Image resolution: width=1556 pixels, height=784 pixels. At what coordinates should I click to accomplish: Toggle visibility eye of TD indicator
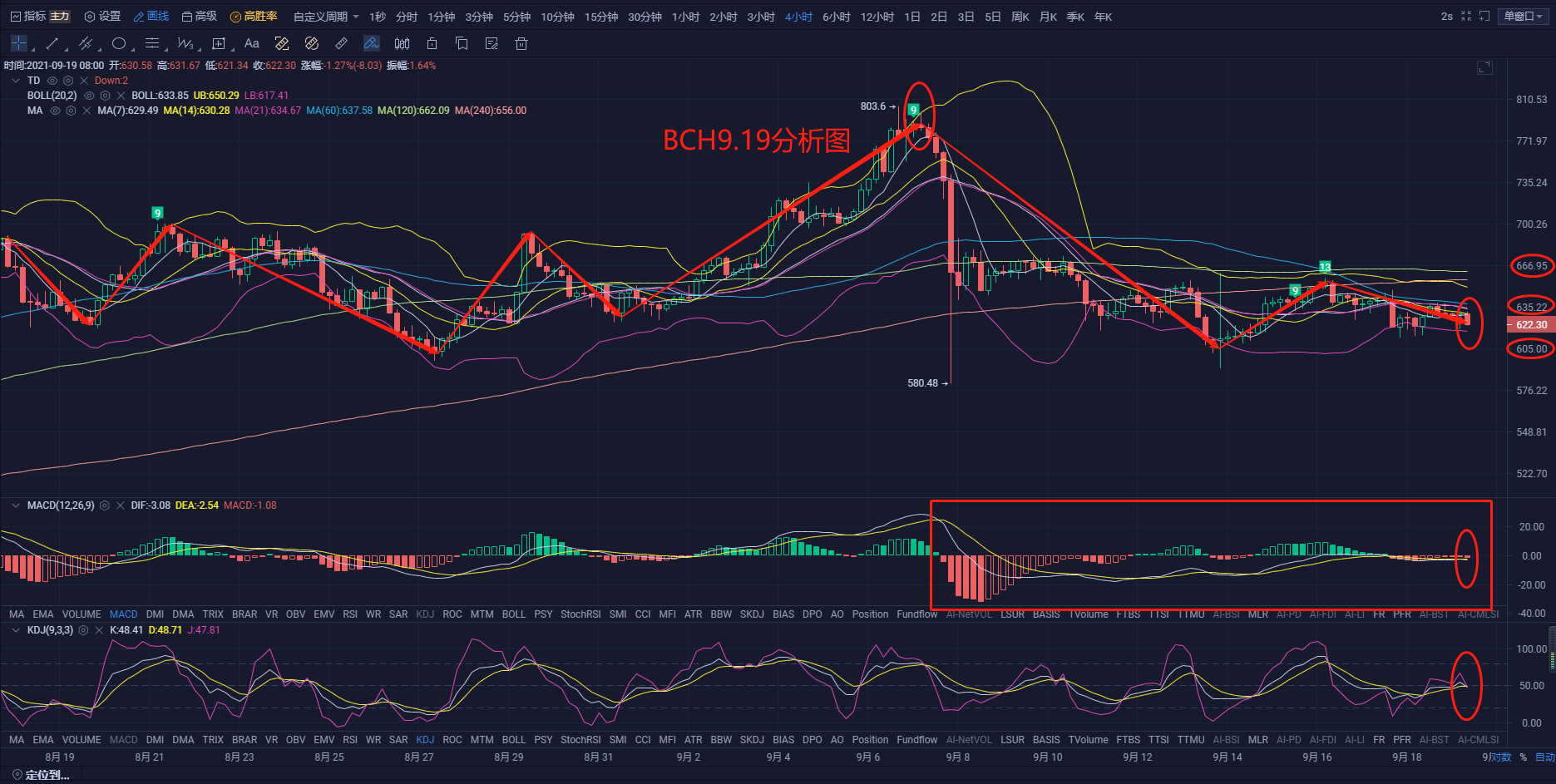click(52, 81)
